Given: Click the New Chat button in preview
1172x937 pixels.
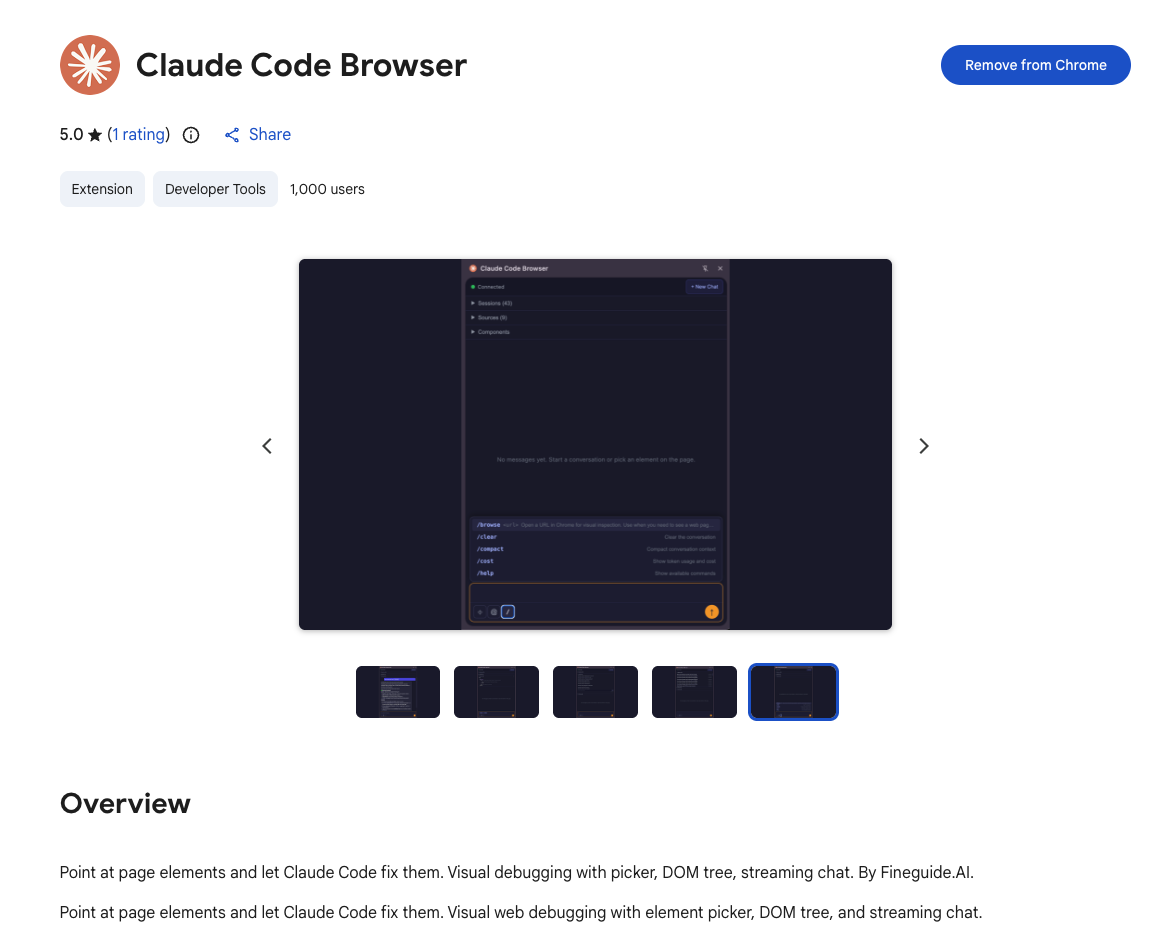Looking at the screenshot, I should click(704, 287).
